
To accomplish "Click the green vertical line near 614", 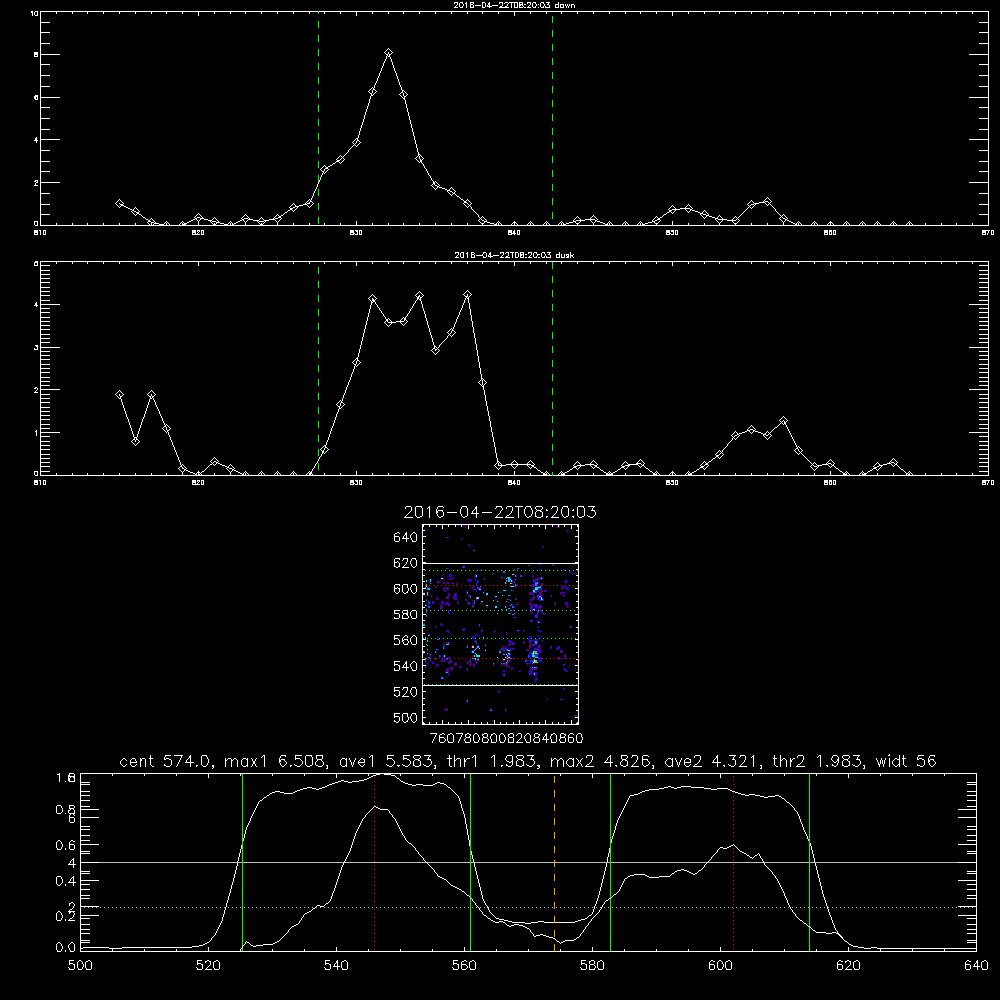I will click(809, 862).
